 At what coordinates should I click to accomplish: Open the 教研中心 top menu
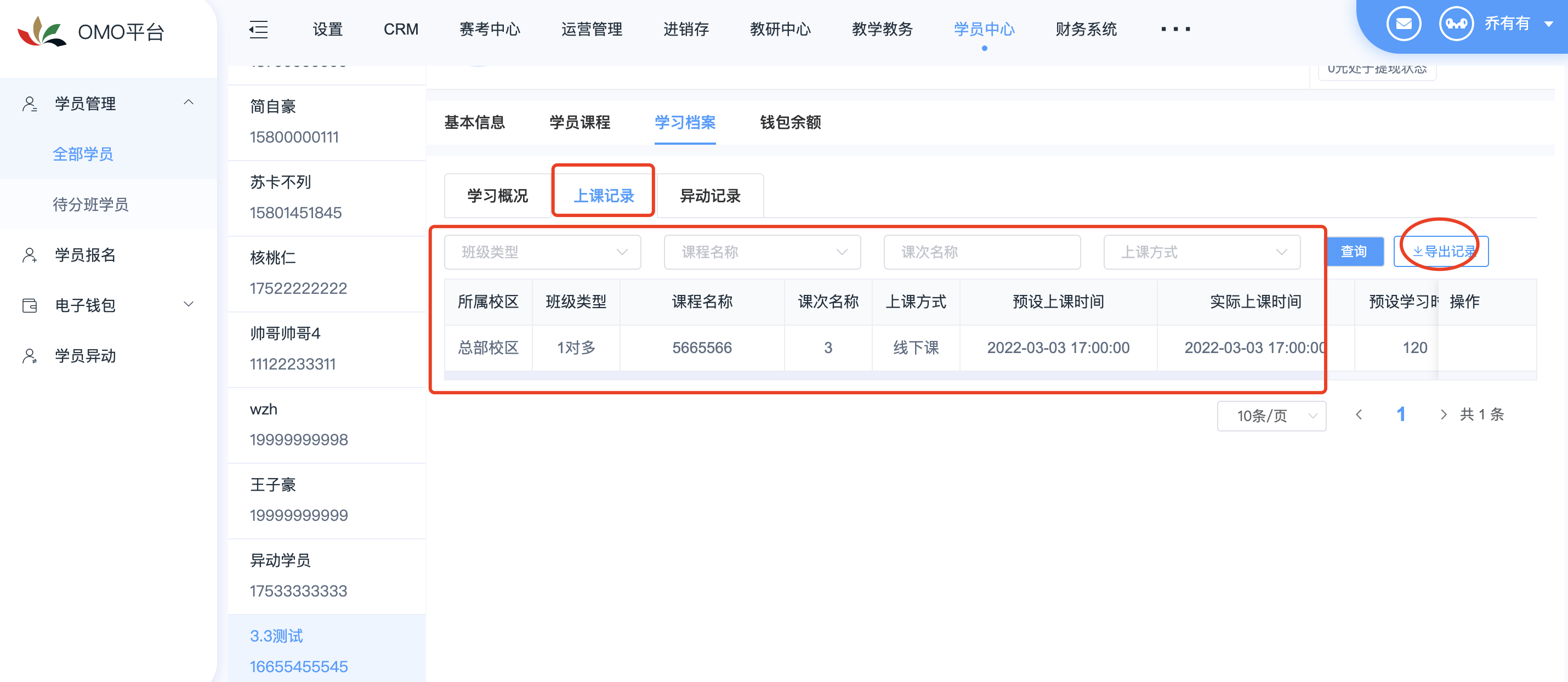[x=780, y=29]
